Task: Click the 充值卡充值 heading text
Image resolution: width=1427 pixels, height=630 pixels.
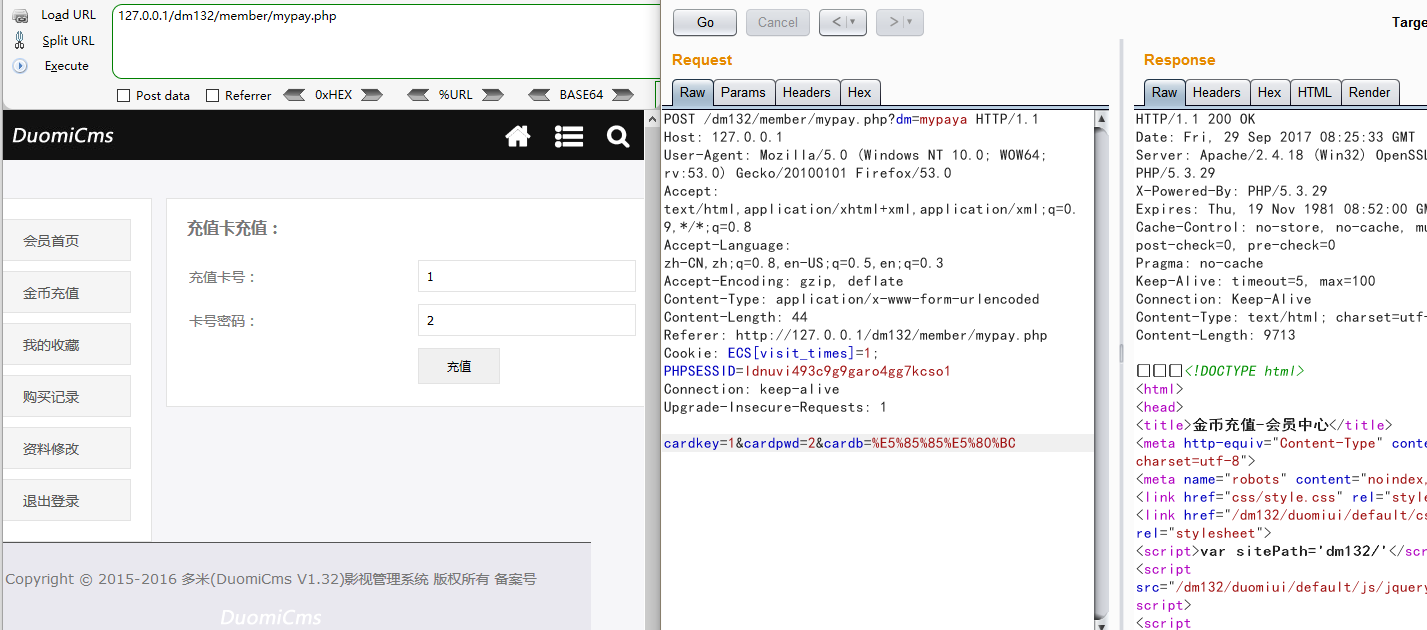Action: tap(234, 228)
